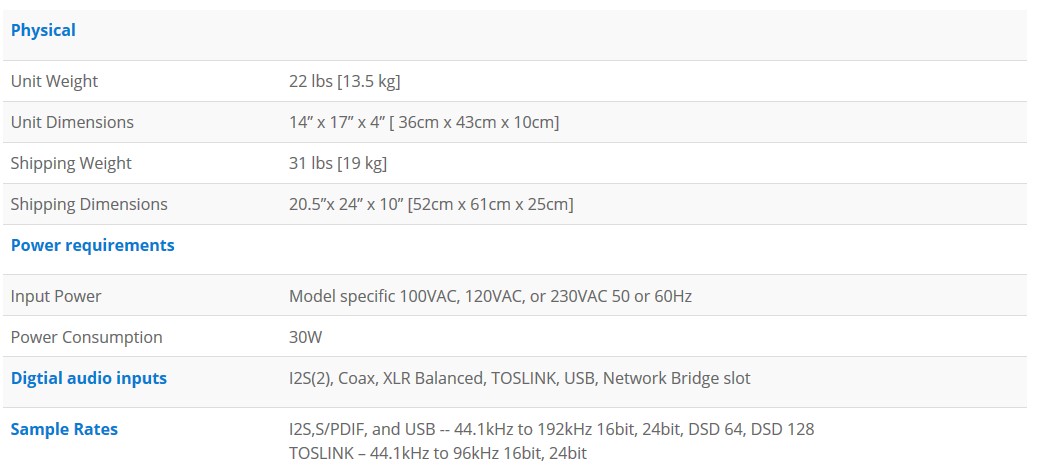The image size is (1046, 469).
Task: Click the 22 lbs [13.5 kg] value
Action: (344, 81)
